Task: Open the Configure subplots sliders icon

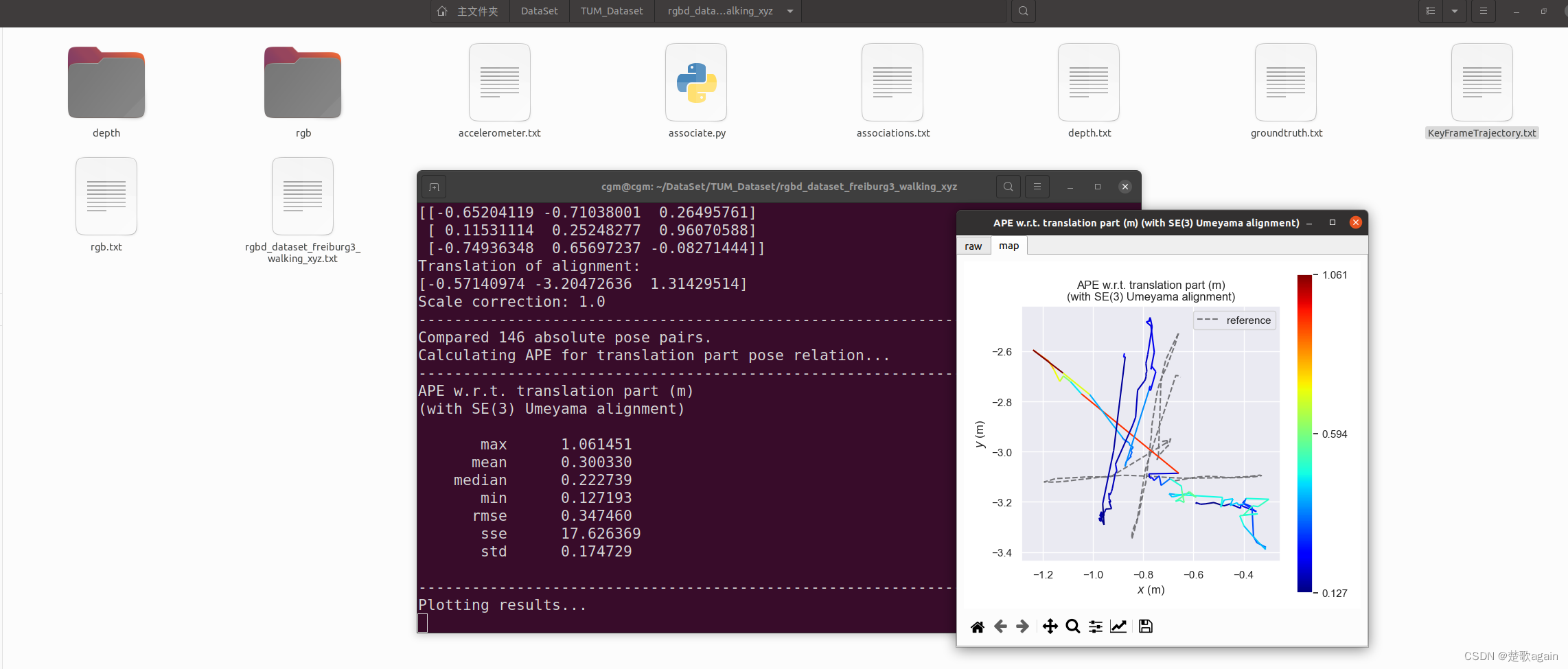Action: pyautogui.click(x=1096, y=626)
